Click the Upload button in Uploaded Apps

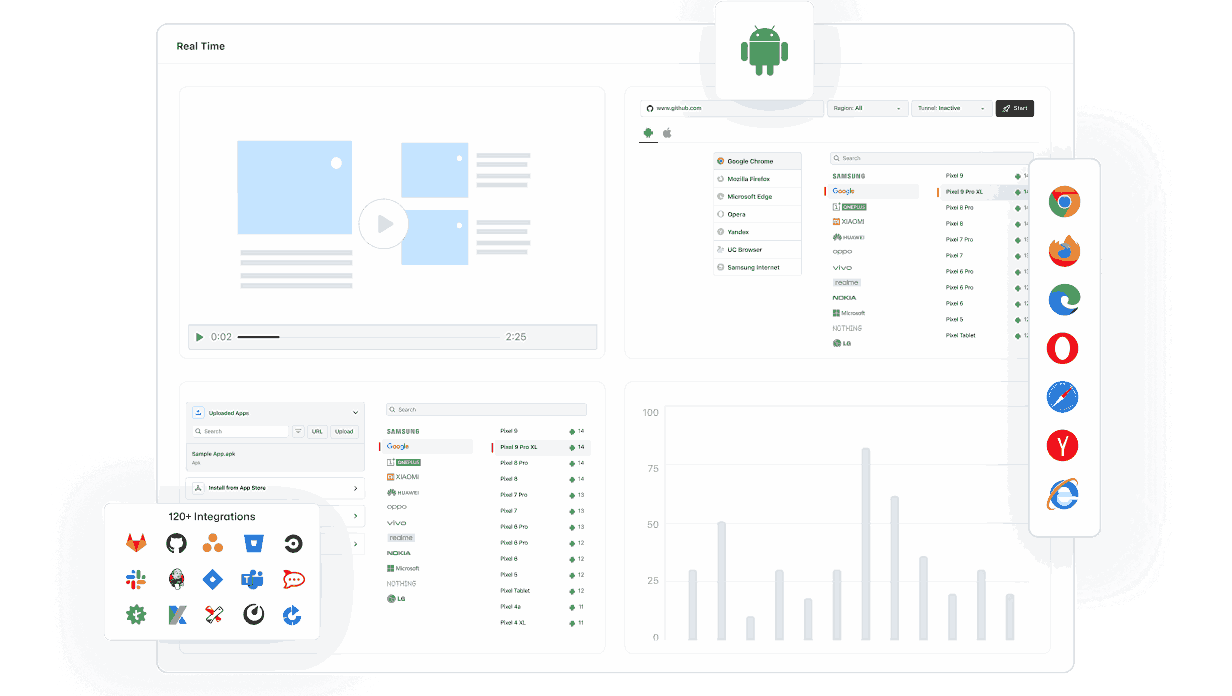[344, 431]
